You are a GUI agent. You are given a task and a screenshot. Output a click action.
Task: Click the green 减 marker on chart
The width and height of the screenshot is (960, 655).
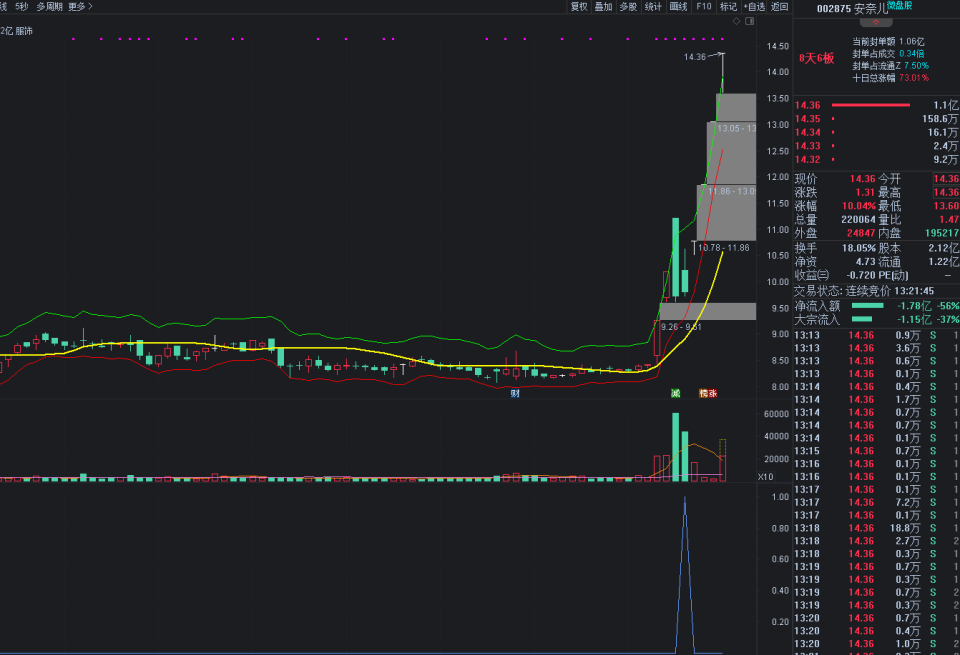[676, 393]
